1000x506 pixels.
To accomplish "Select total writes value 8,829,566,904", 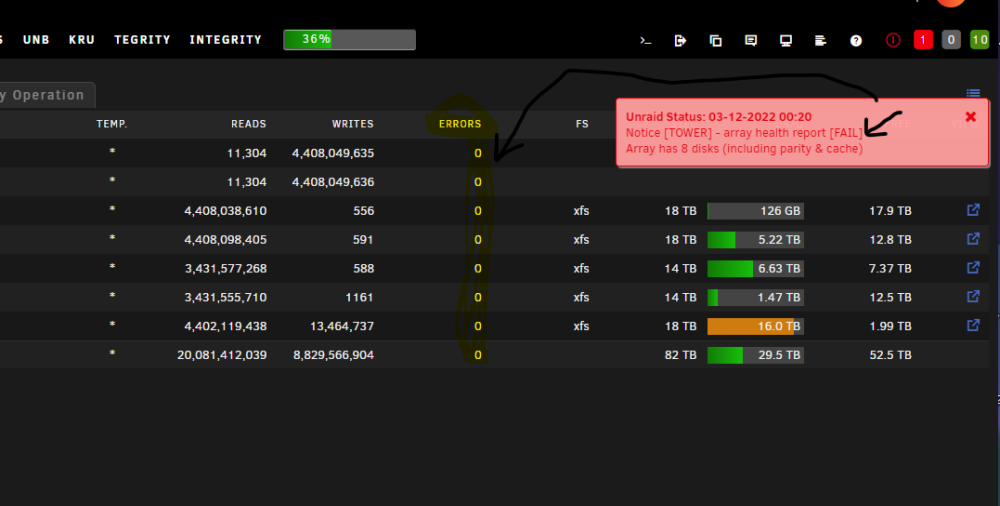I will (x=334, y=355).
